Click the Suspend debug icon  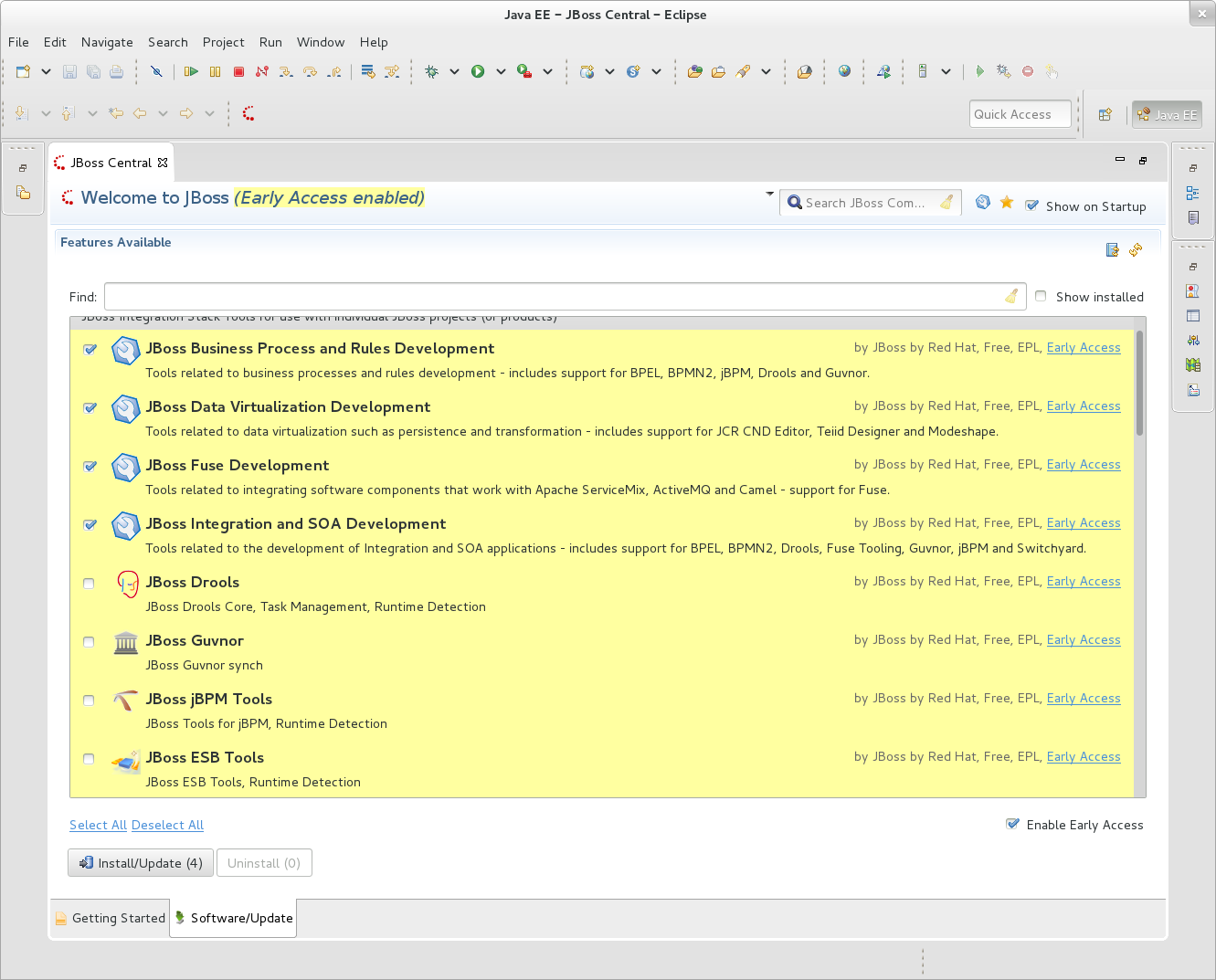[x=216, y=71]
